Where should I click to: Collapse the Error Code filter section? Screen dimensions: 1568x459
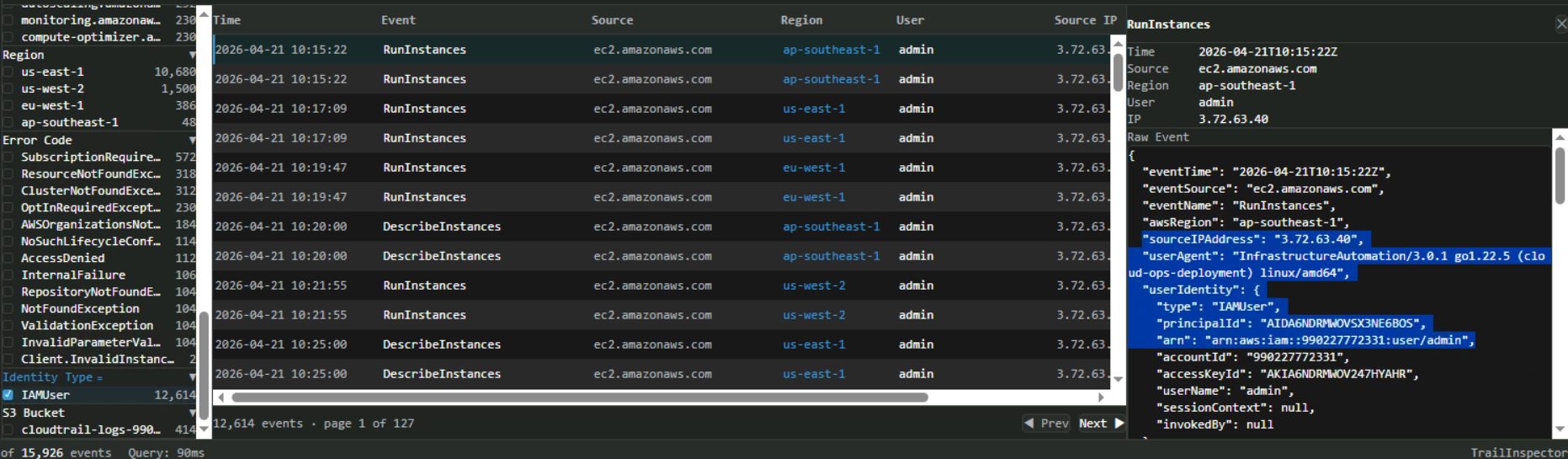tap(192, 141)
